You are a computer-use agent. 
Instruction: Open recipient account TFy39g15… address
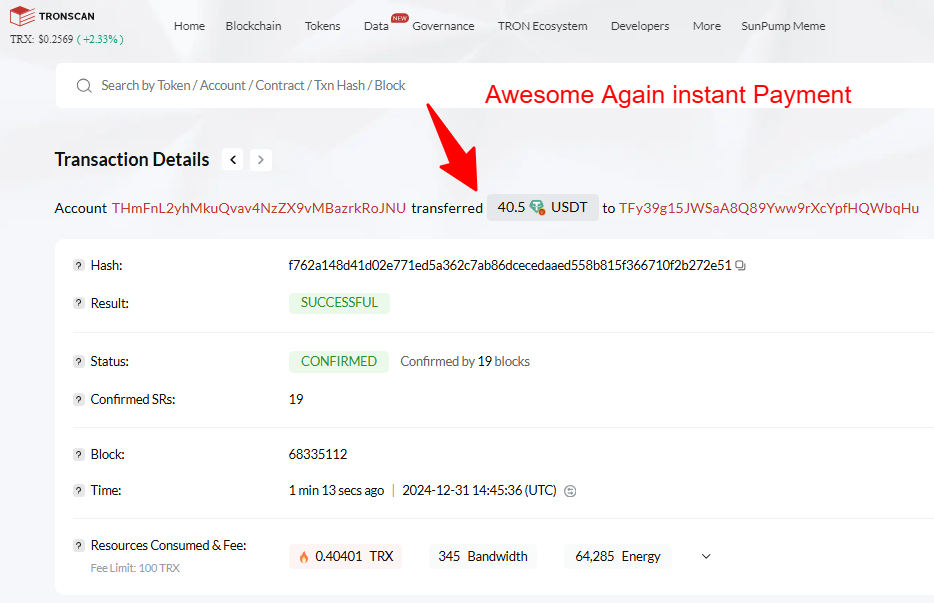(x=769, y=209)
